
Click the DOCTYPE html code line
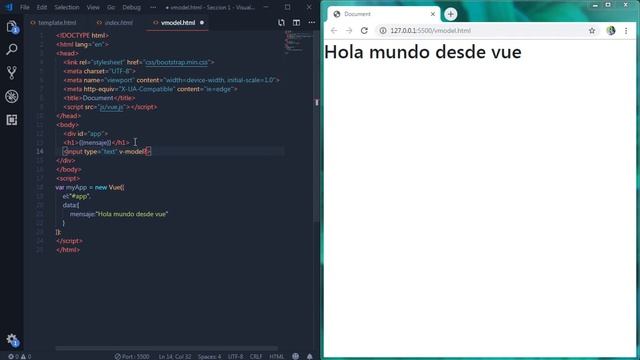coord(82,36)
